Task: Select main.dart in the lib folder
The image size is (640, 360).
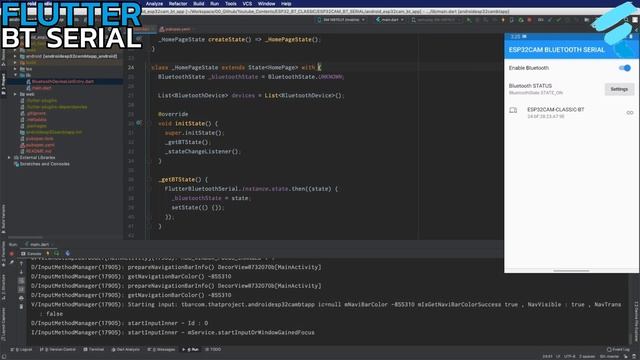Action: (41, 88)
